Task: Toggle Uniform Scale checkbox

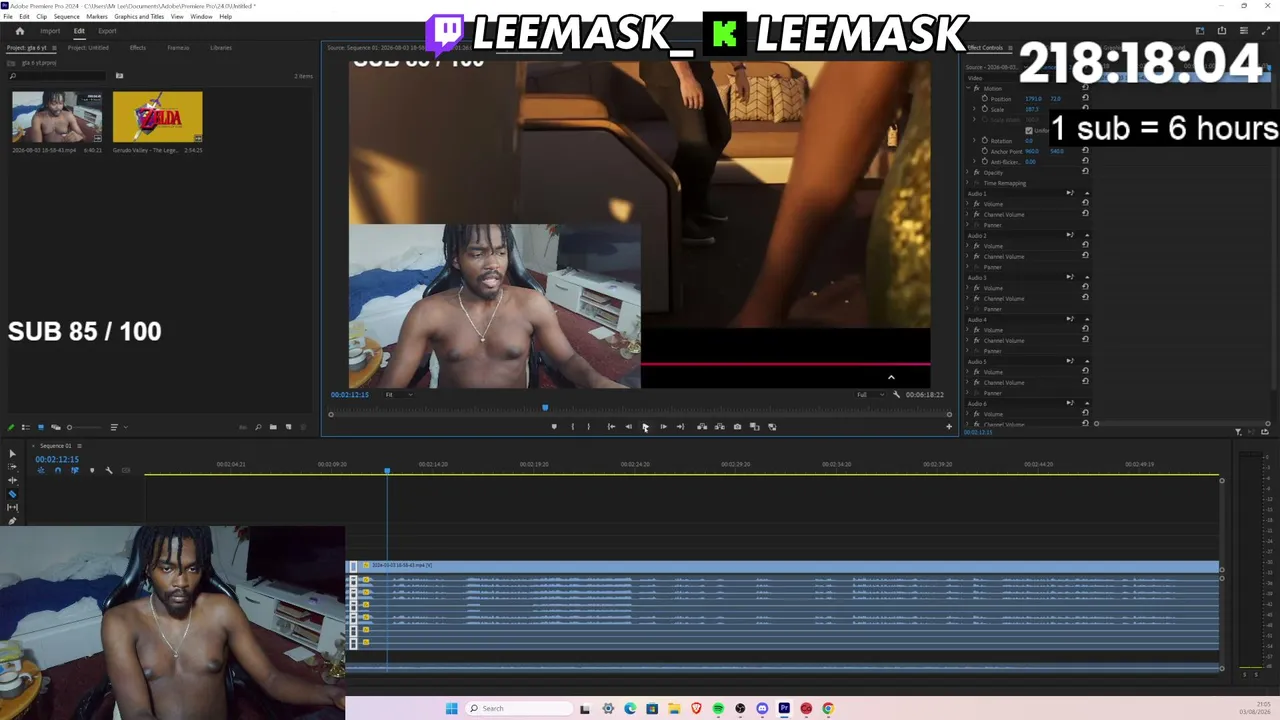Action: click(1029, 130)
